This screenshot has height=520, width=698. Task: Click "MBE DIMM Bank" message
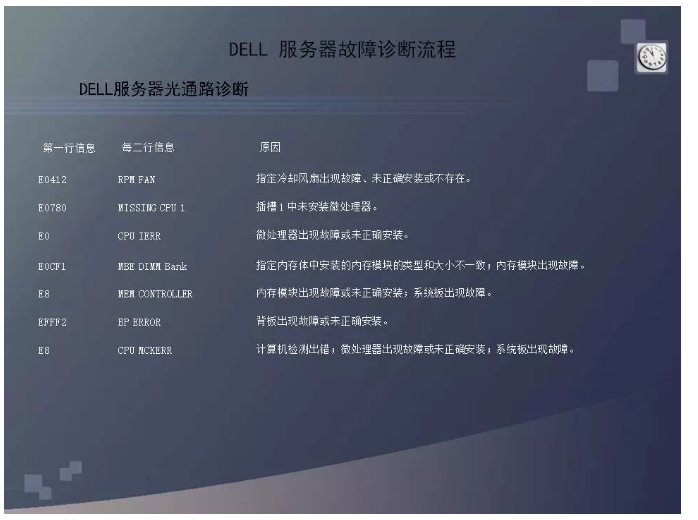152,267
